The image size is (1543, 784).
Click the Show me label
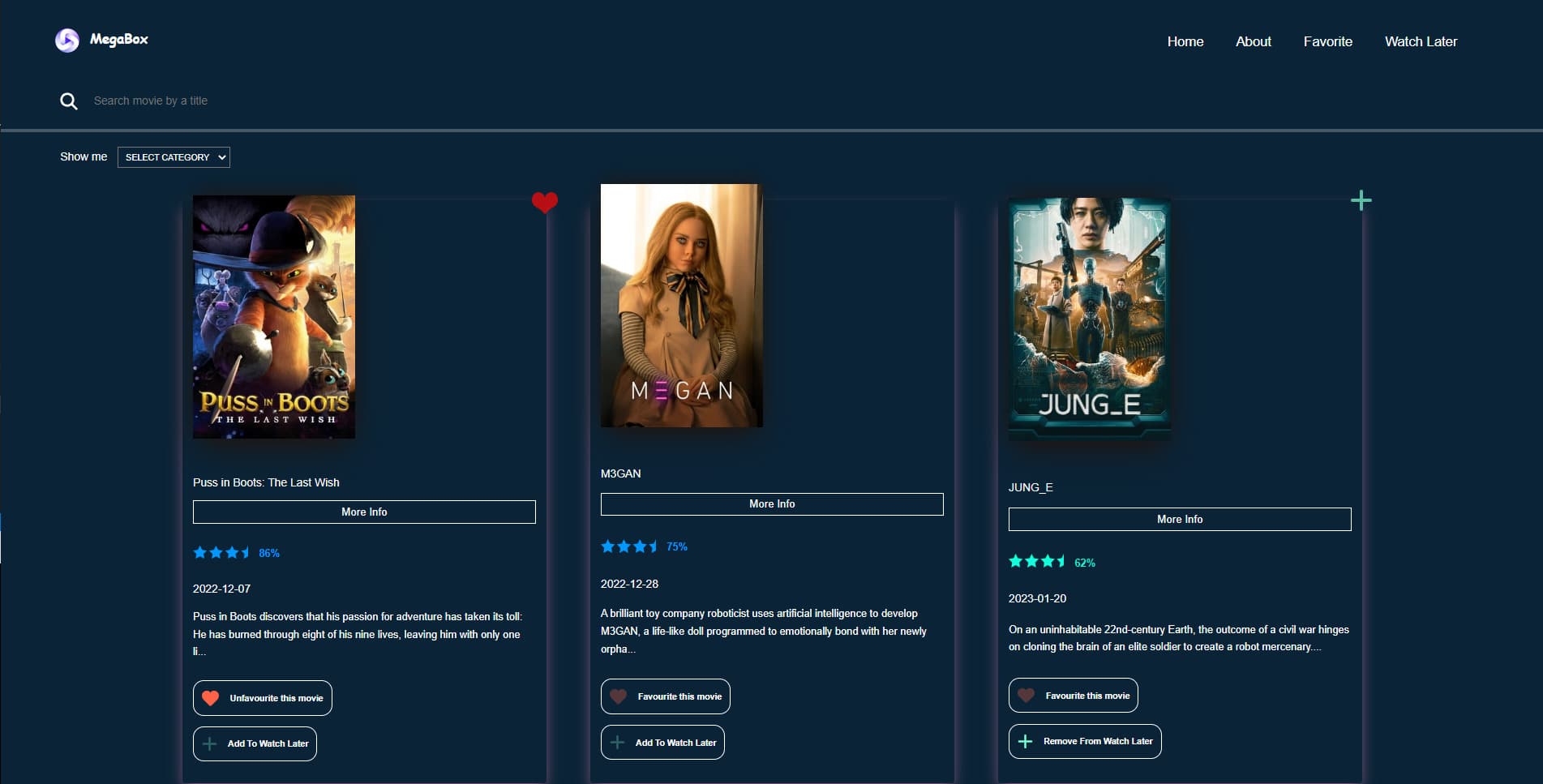coord(84,156)
